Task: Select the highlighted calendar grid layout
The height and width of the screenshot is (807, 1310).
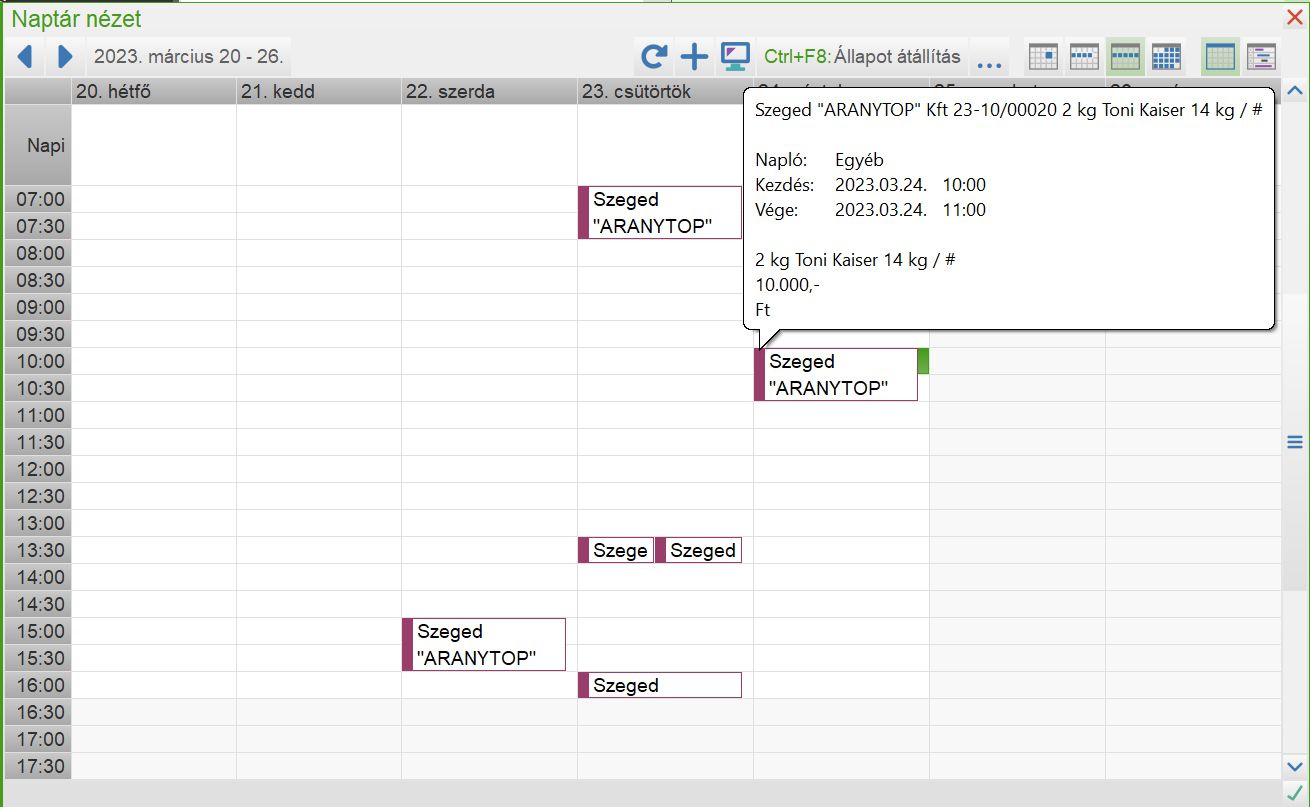Action: tap(1221, 57)
